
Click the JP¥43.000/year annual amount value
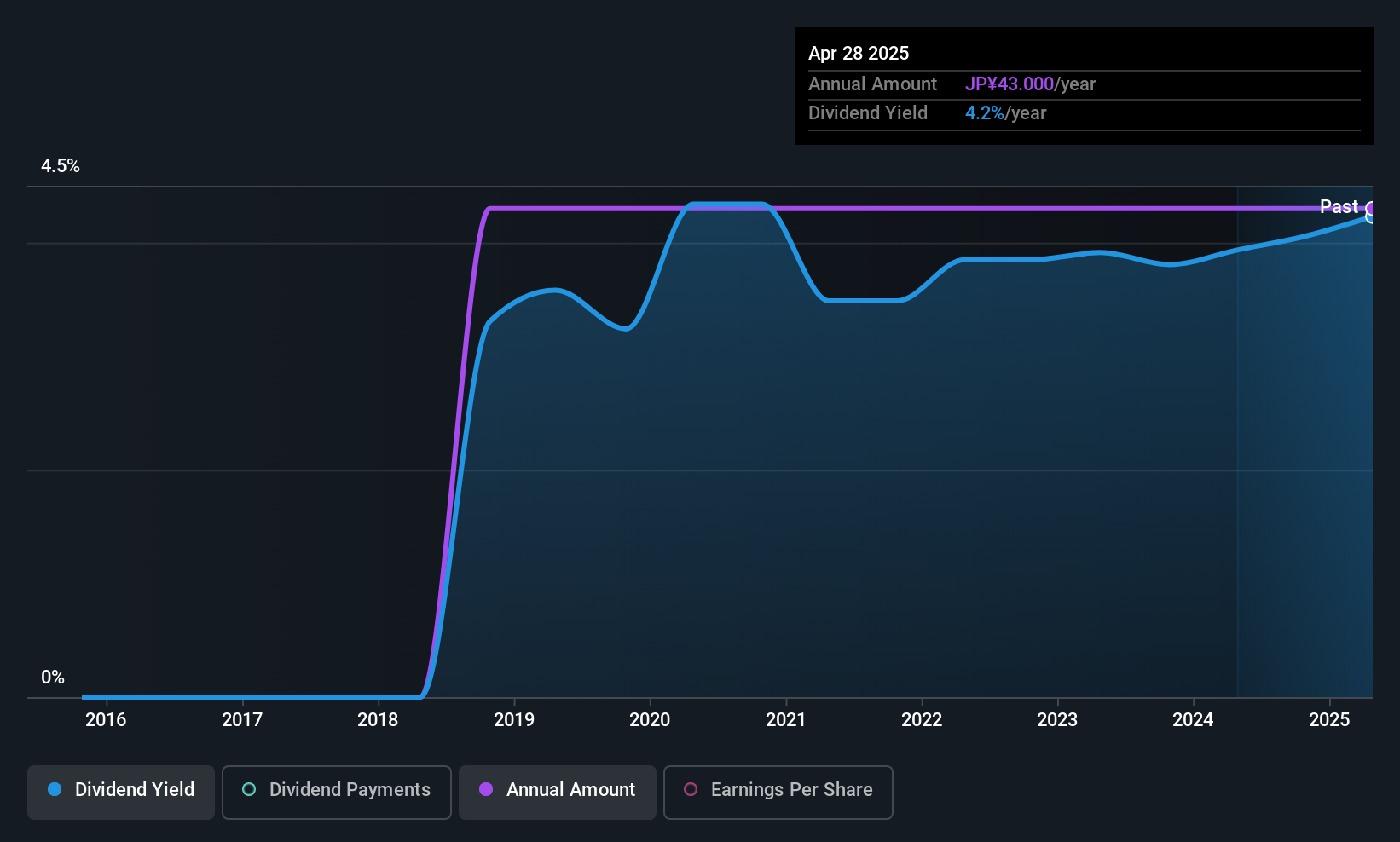click(1030, 84)
